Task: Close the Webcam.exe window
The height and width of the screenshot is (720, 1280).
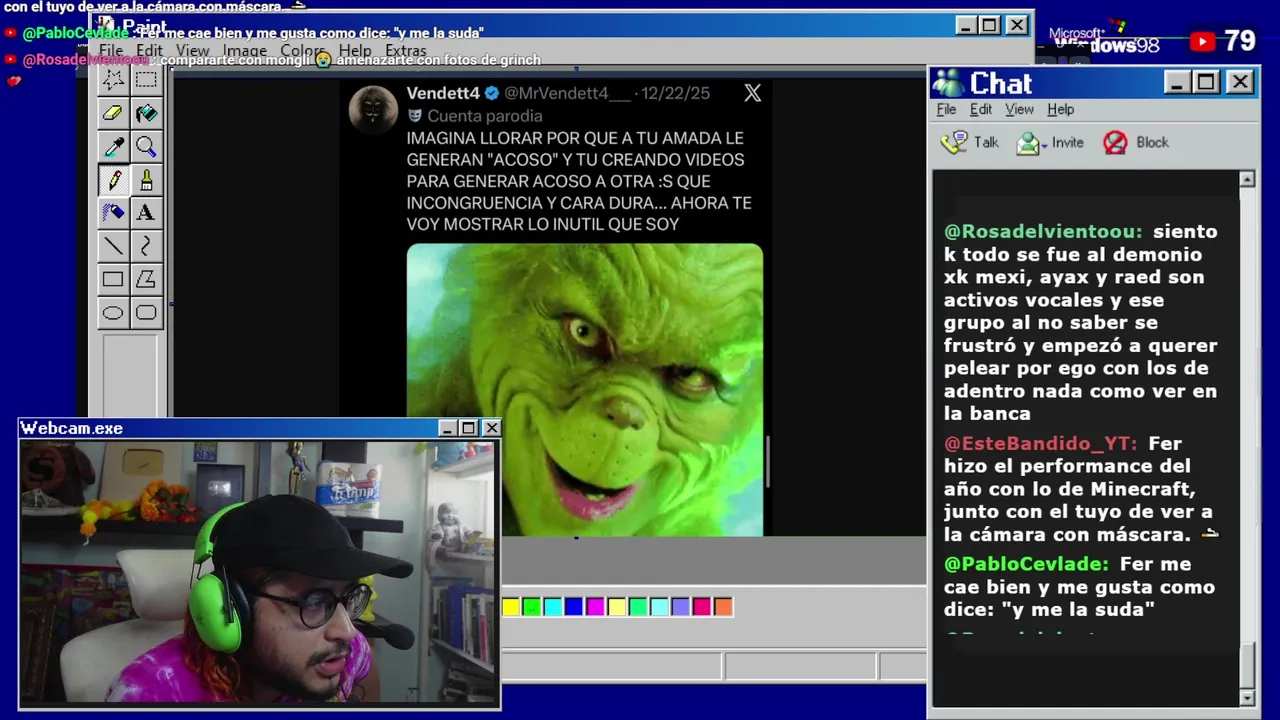Action: tap(491, 428)
